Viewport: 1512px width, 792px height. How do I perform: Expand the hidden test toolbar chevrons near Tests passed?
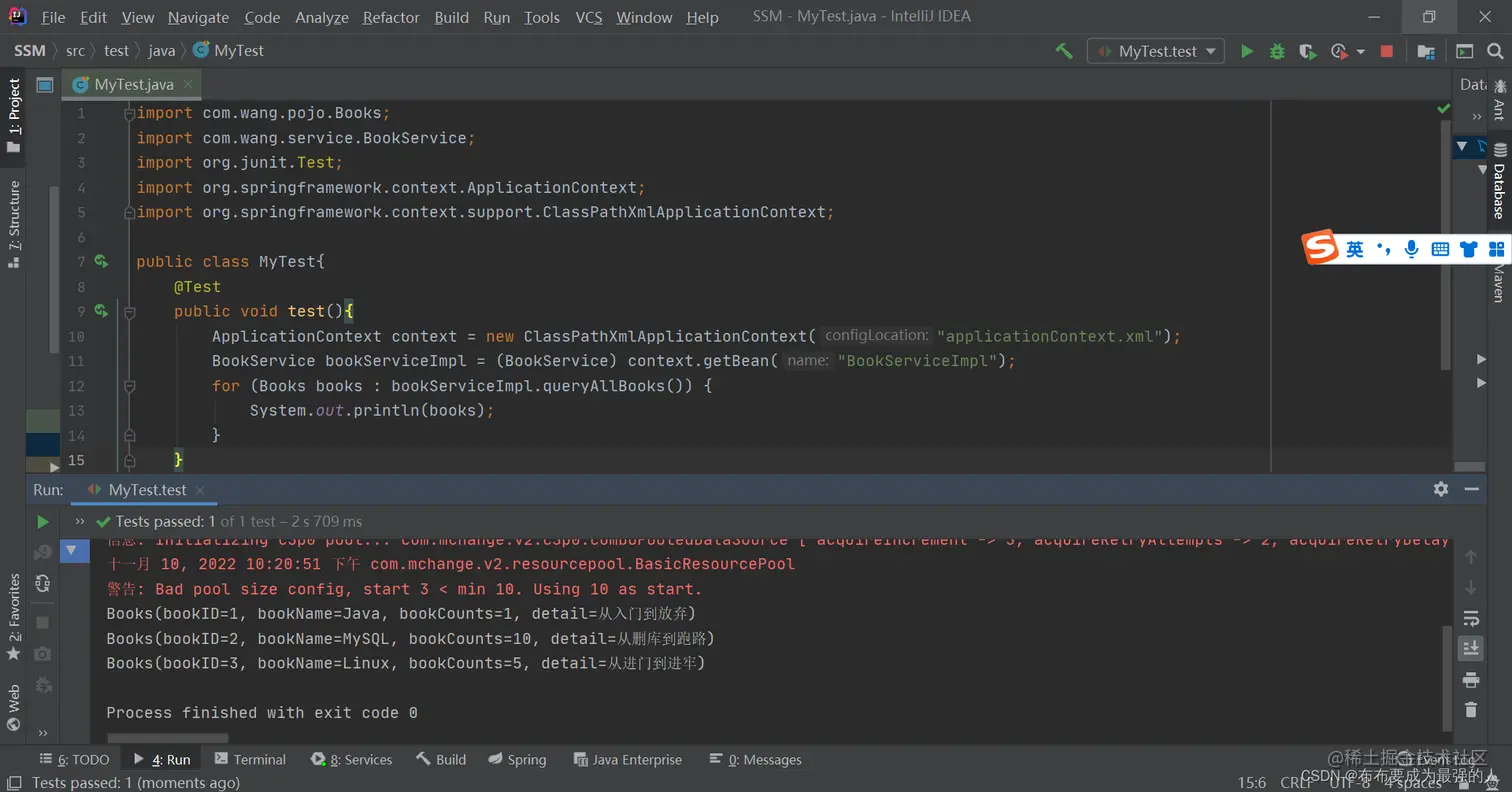(x=79, y=521)
